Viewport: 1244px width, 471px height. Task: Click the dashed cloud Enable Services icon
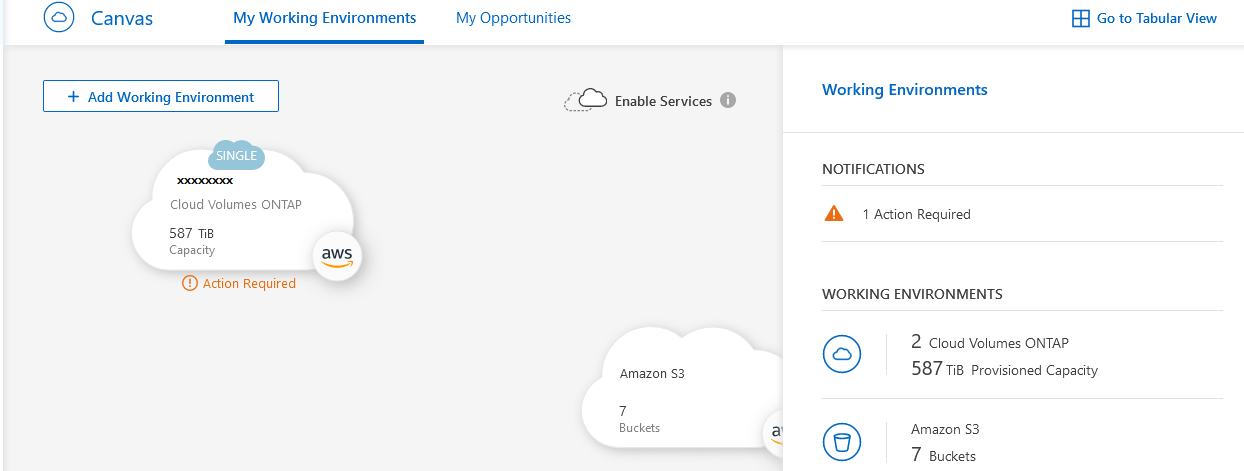tap(586, 100)
